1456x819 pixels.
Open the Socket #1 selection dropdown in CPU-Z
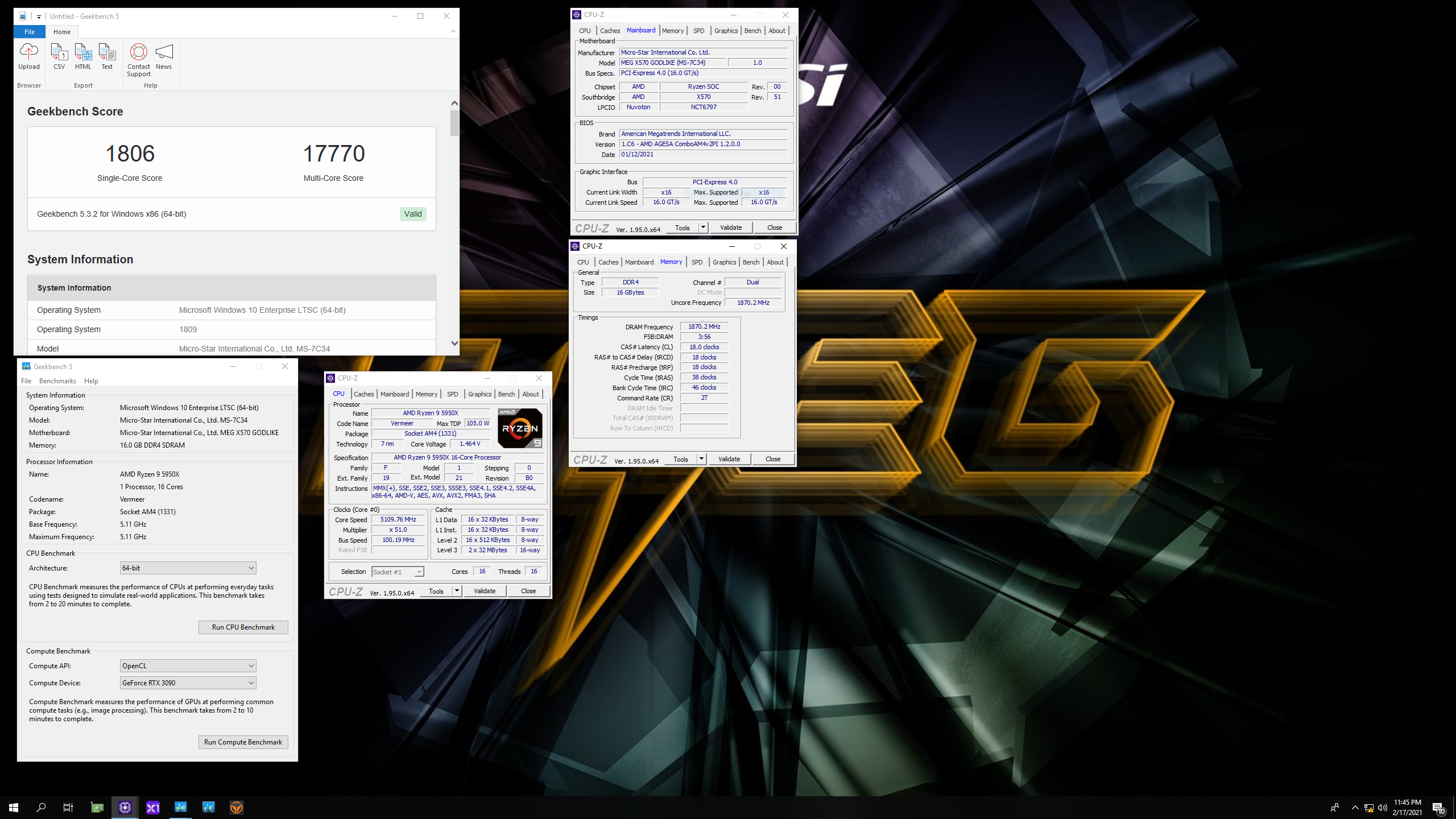[x=398, y=572]
